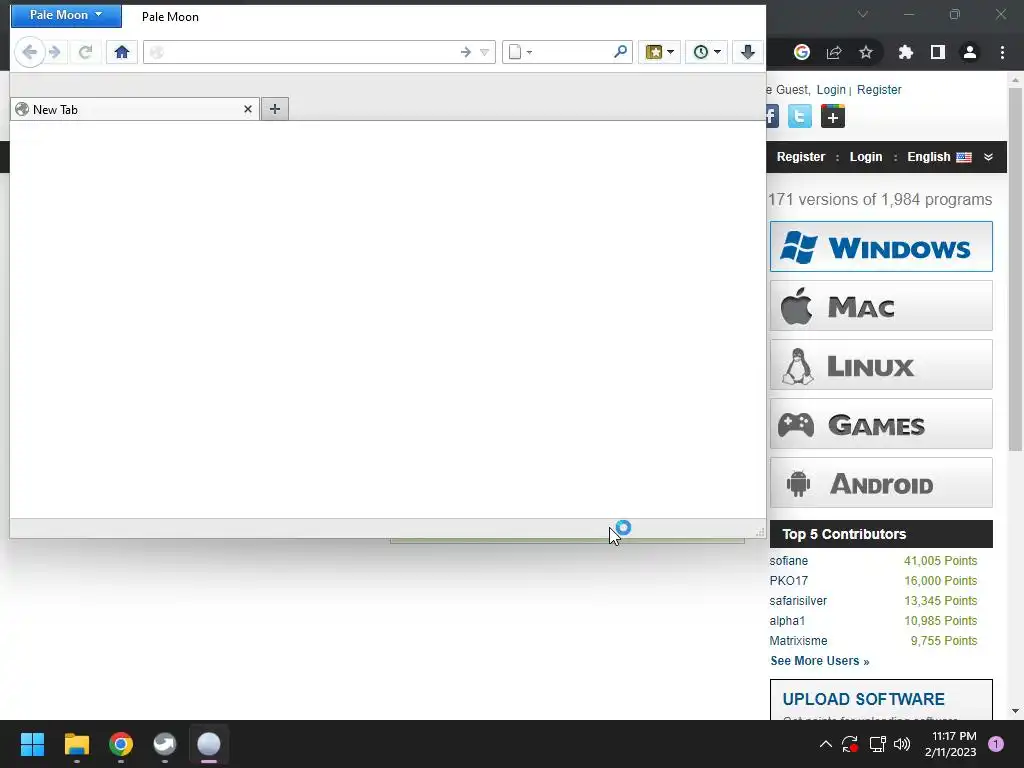This screenshot has height=768, width=1024.
Task: Select English language option
Action: coord(939,157)
